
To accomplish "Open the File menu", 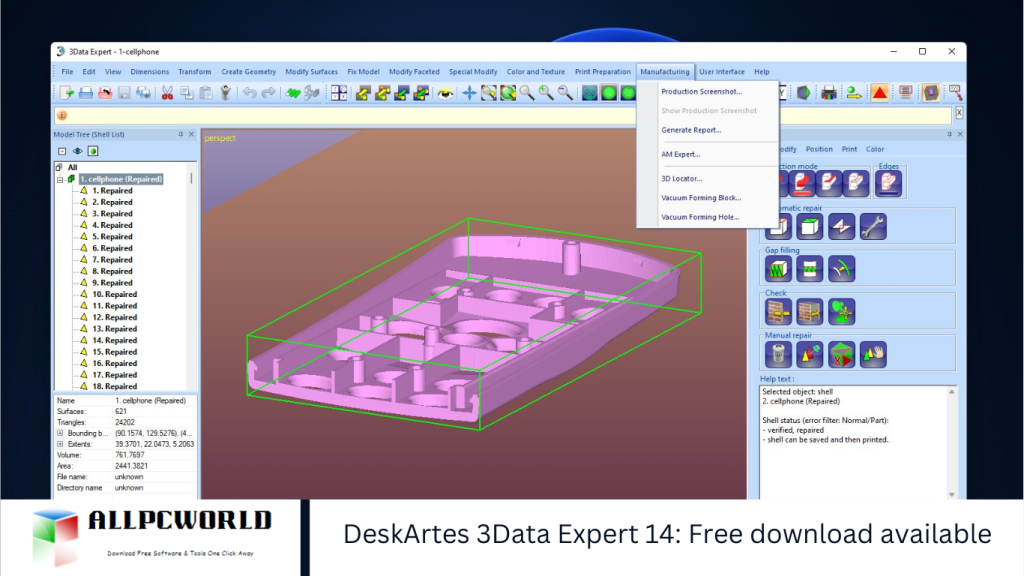I will (67, 72).
